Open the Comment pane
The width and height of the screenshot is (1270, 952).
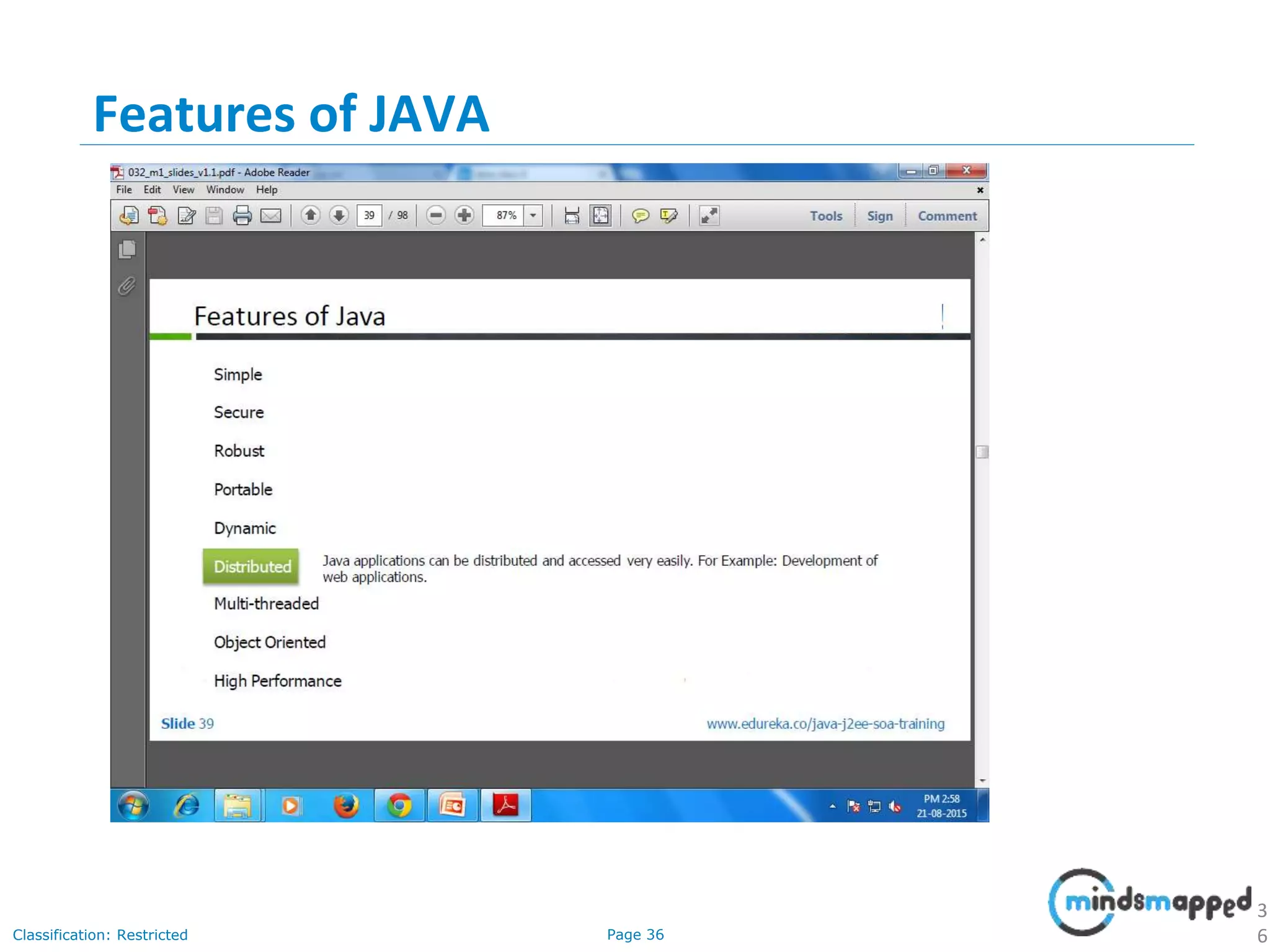click(947, 216)
